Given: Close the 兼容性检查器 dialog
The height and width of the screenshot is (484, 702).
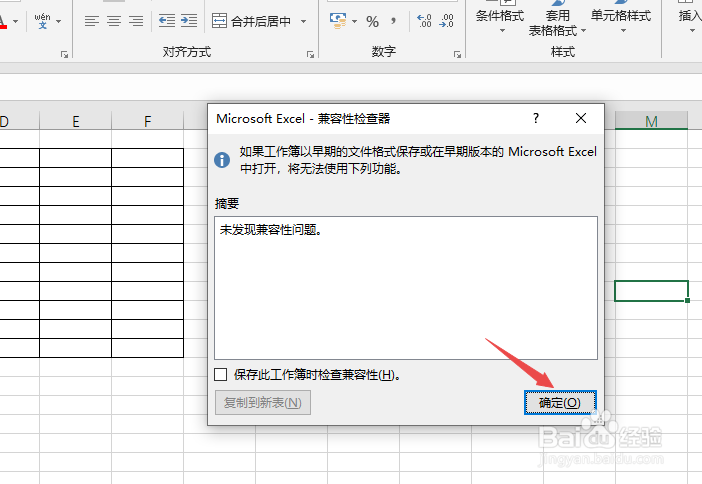Looking at the screenshot, I should [x=581, y=118].
